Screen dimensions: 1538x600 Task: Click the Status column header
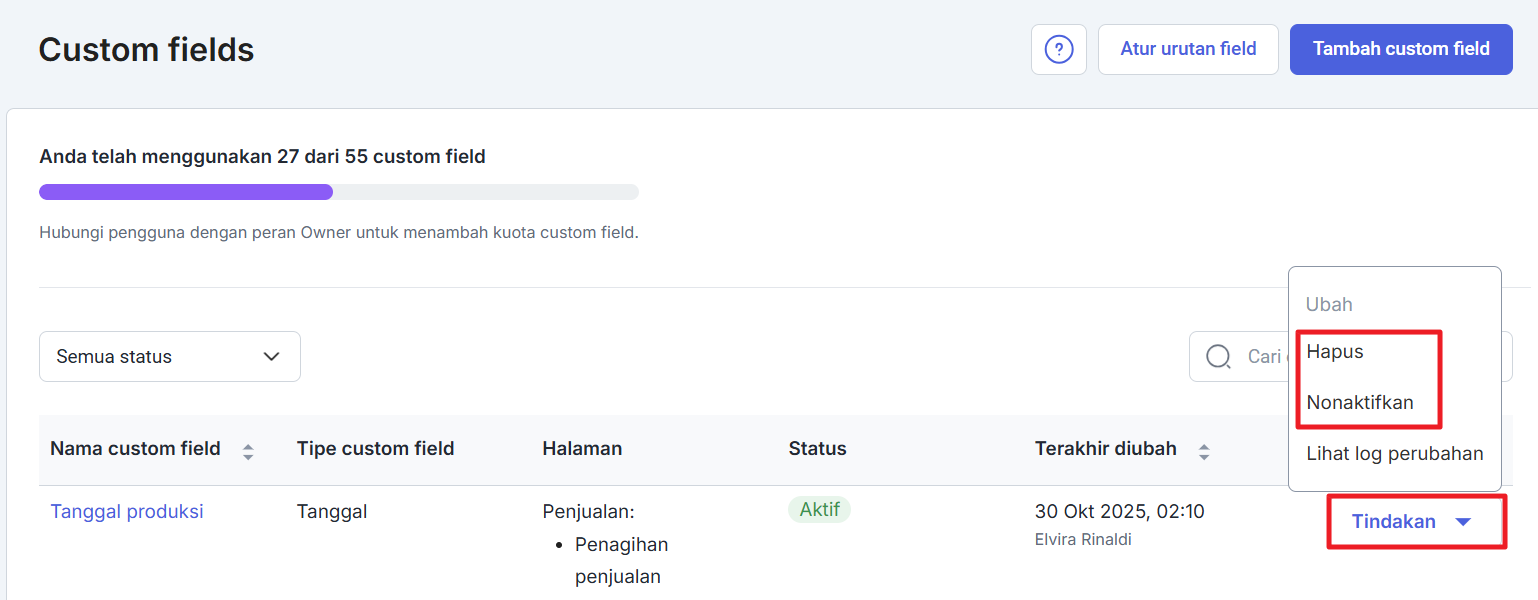(x=817, y=449)
